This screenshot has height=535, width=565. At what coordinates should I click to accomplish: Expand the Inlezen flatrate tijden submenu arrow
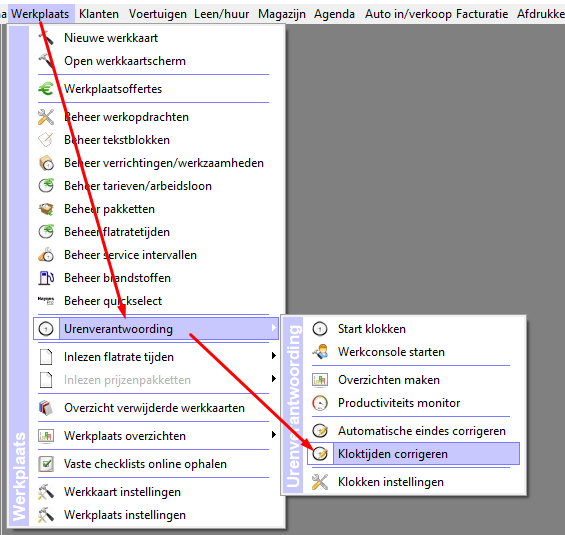(x=273, y=356)
